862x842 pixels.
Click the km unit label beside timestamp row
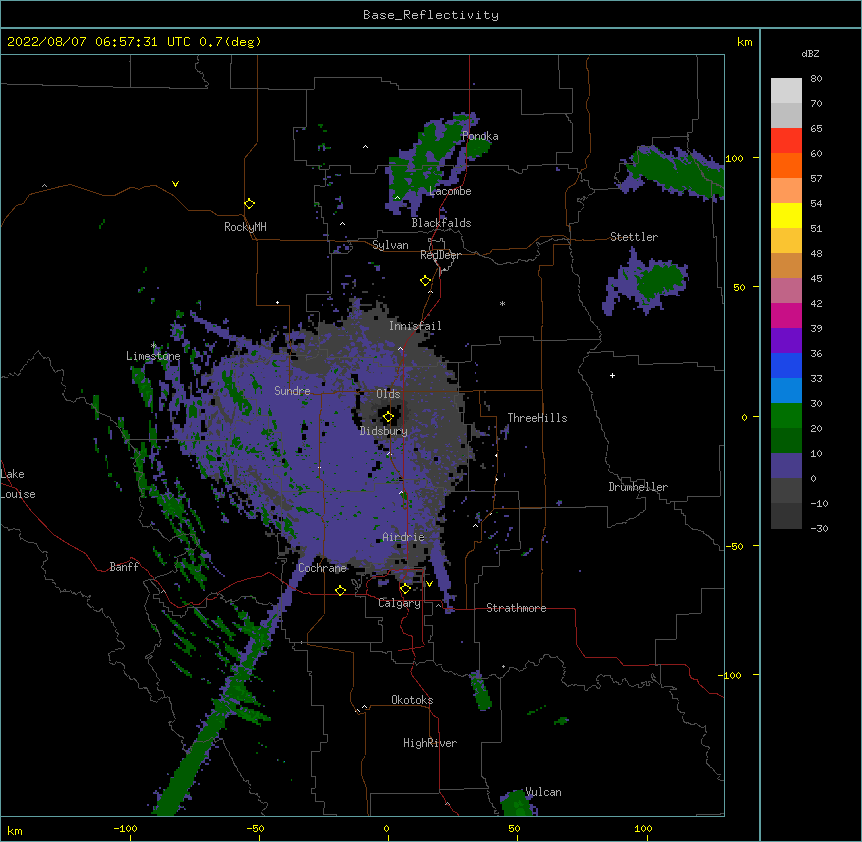tap(744, 42)
